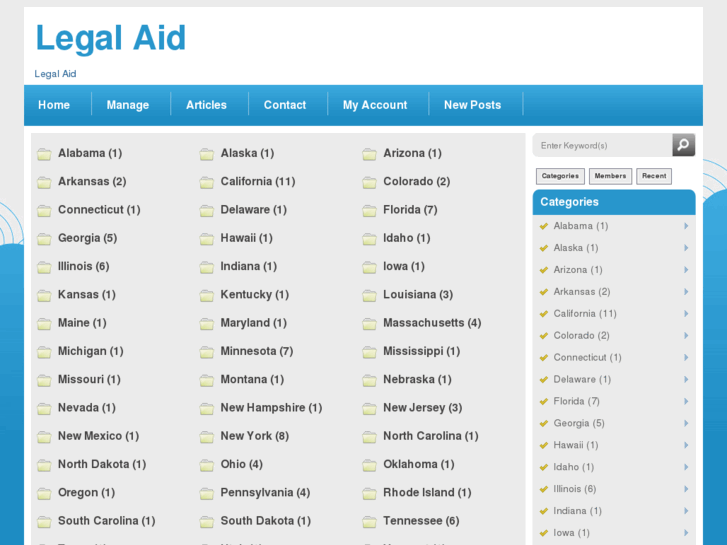Click the Rhode Island folder icon
The width and height of the screenshot is (727, 545).
click(370, 494)
